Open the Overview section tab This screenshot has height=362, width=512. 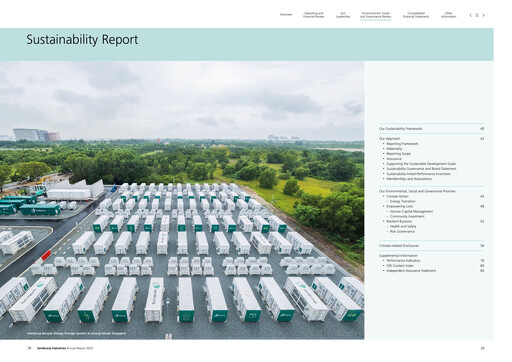pos(286,15)
